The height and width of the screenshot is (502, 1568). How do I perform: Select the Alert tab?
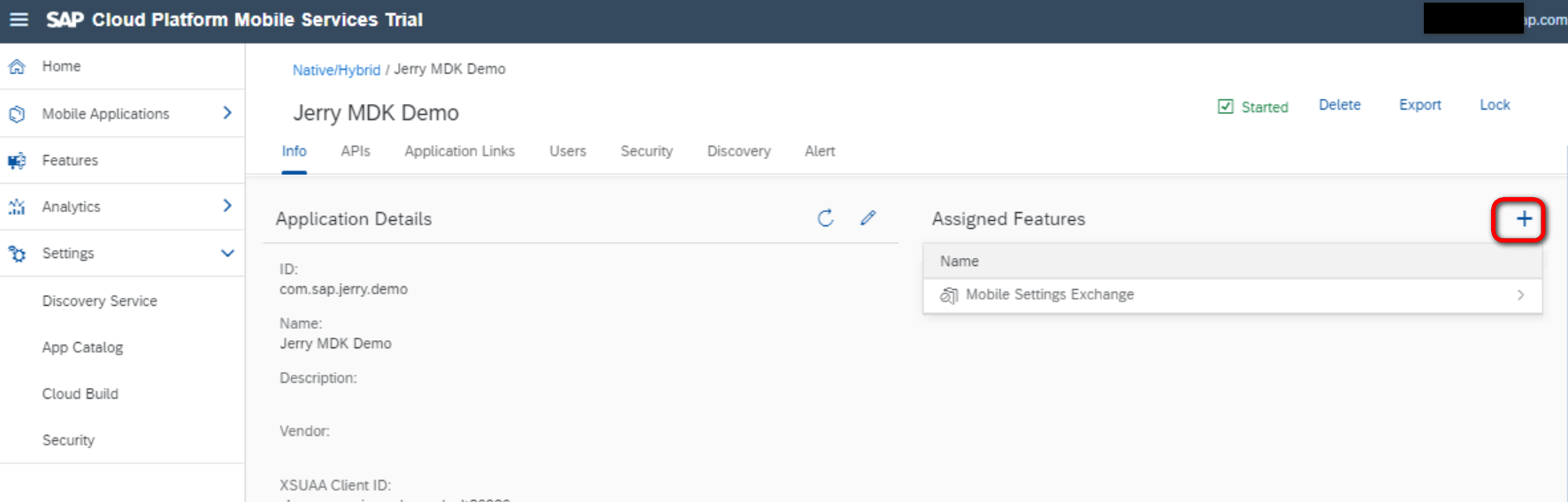(820, 151)
